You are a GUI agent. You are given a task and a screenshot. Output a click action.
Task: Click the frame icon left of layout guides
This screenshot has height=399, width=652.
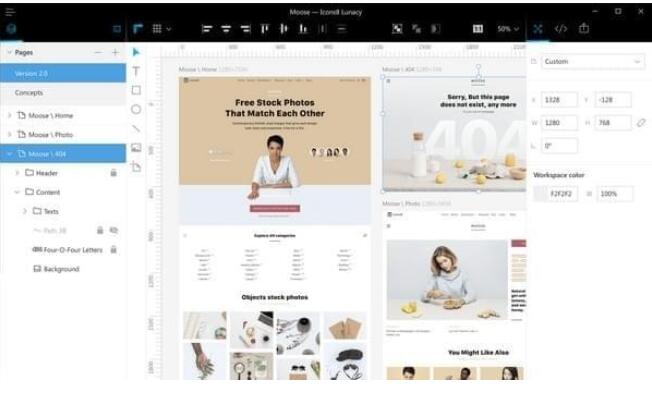click(117, 29)
